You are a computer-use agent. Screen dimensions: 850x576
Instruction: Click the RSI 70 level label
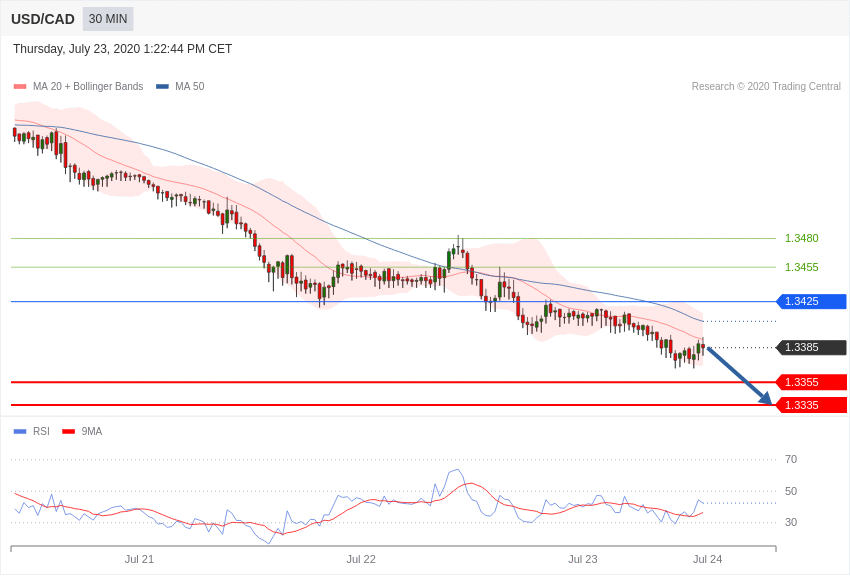791,459
